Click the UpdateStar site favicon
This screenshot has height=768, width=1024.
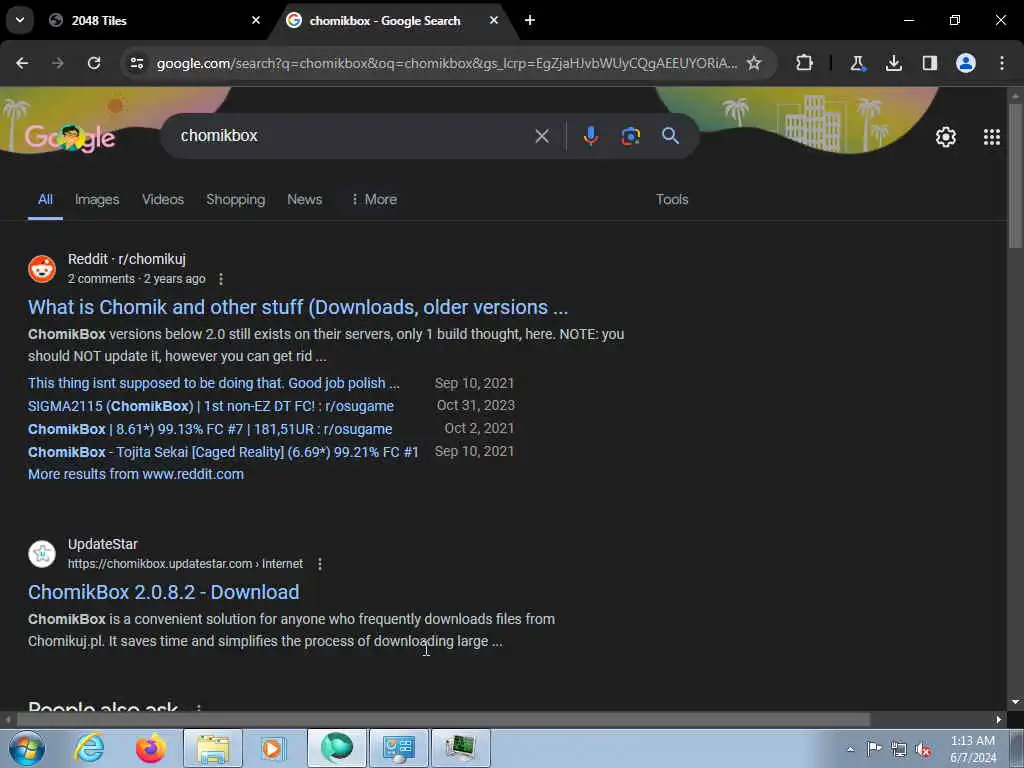[42, 554]
